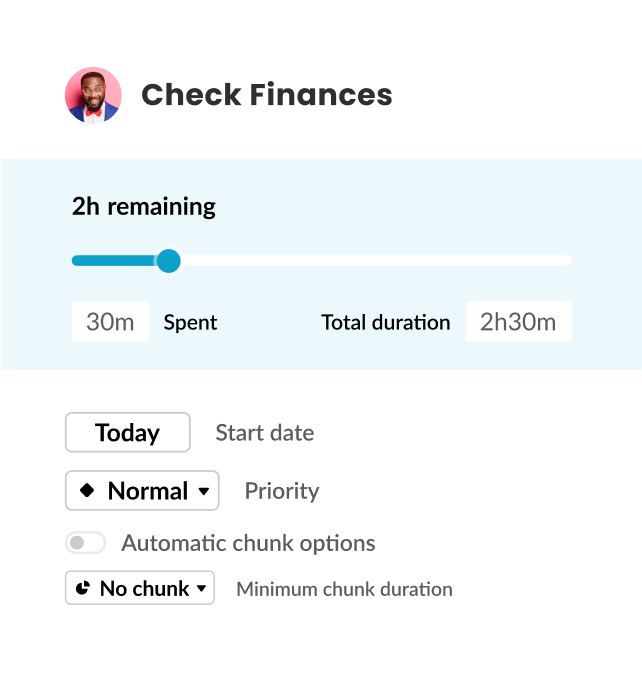Click the Start date label

coord(264,433)
